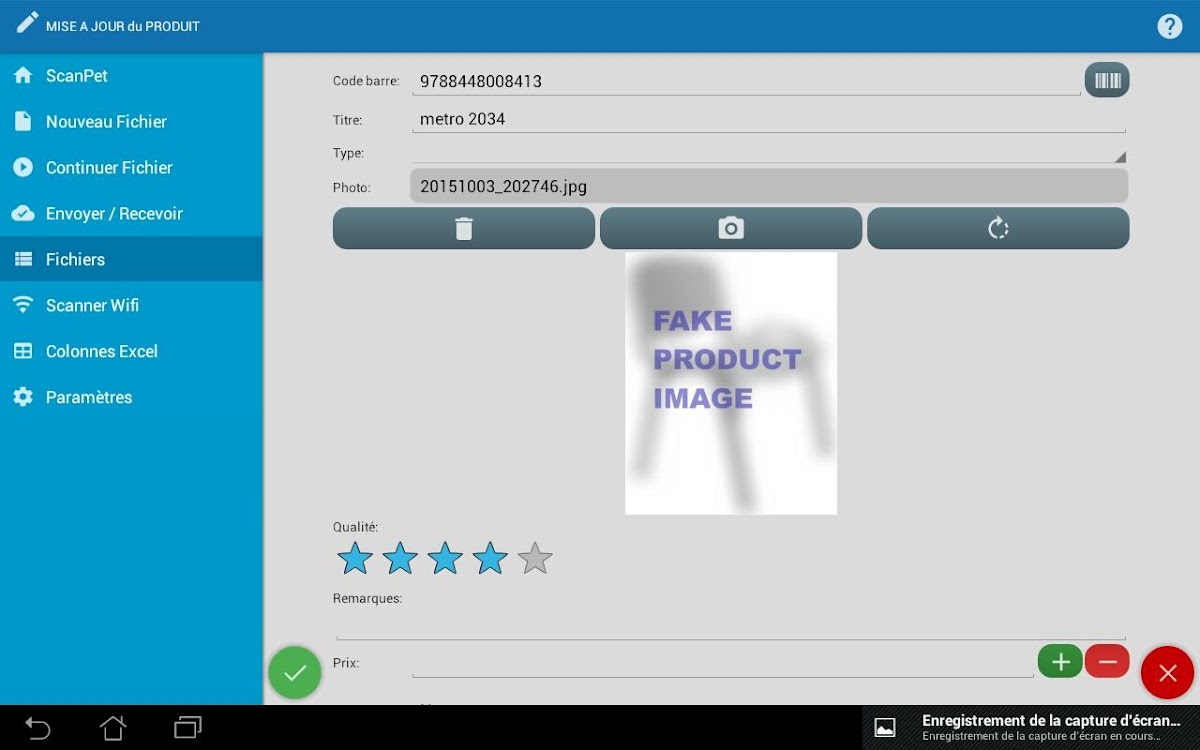Open the help question mark icon
This screenshot has height=750, width=1200.
coord(1169,27)
